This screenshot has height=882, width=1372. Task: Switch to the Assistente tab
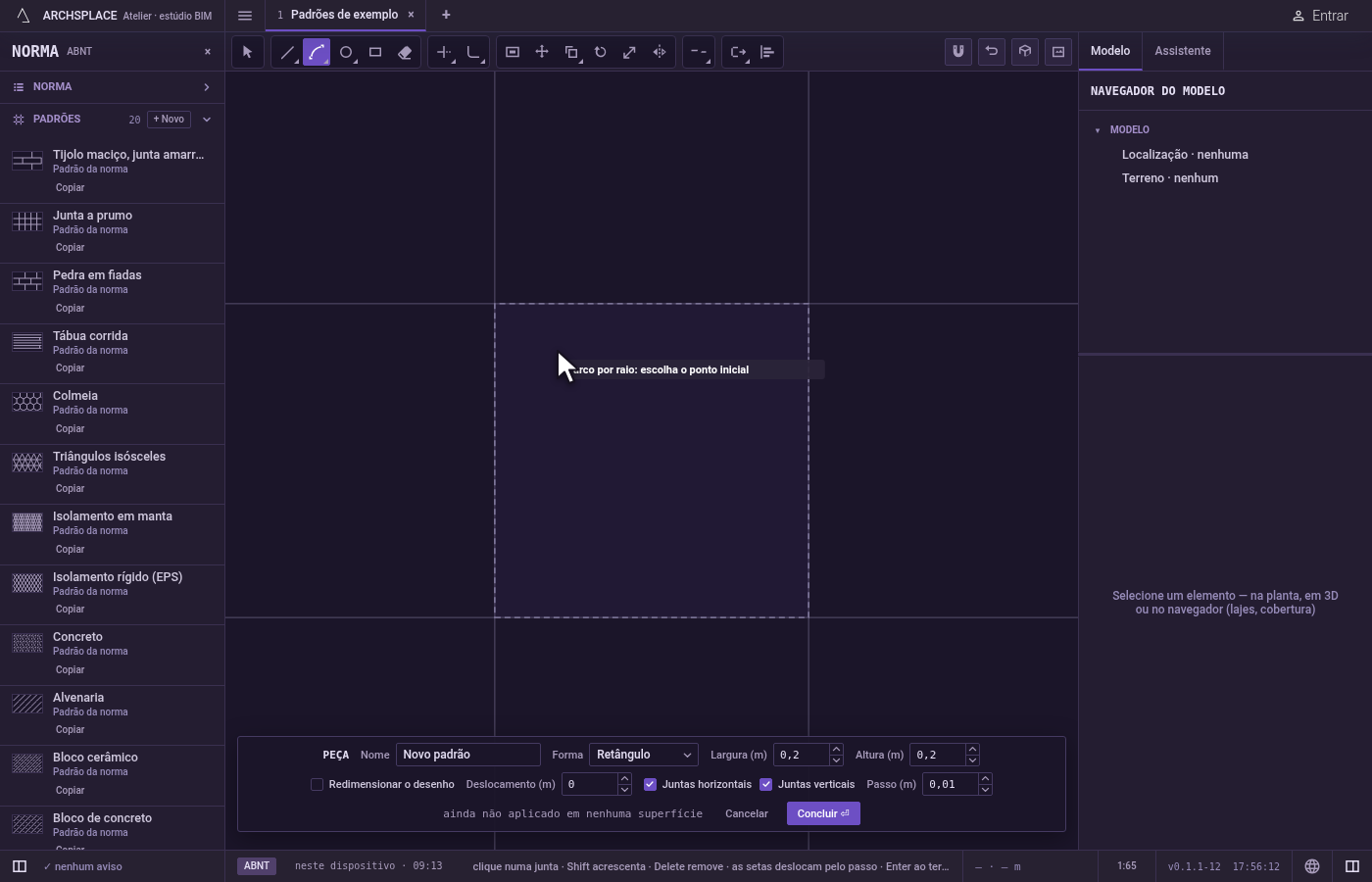coord(1182,51)
